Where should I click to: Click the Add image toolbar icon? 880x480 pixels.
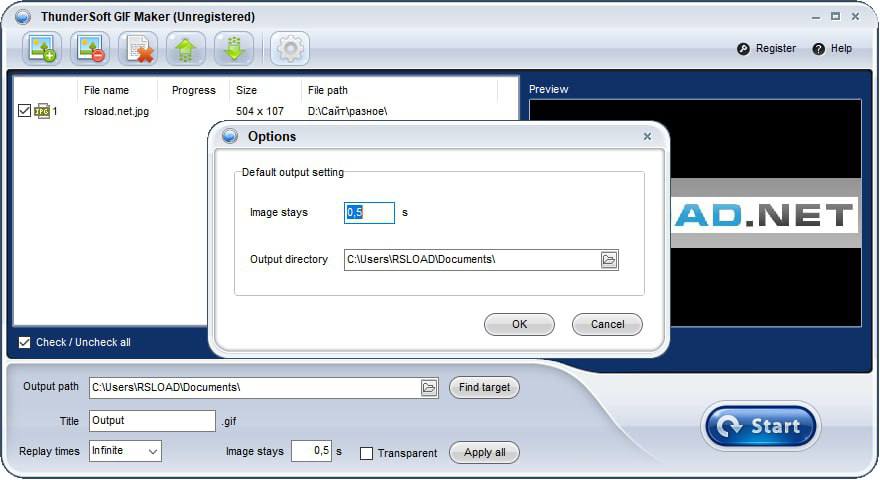pyautogui.click(x=43, y=48)
